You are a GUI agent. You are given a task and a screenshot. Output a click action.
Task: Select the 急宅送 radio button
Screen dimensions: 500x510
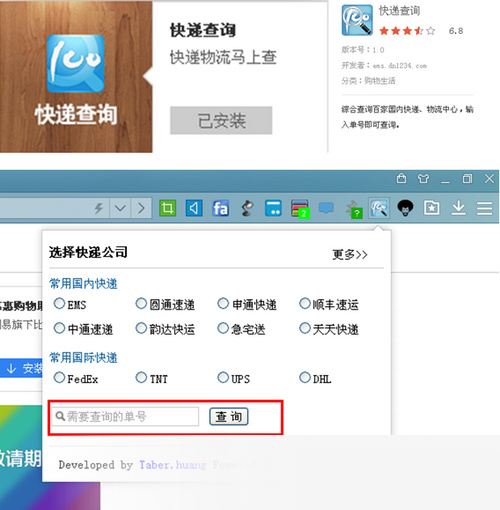coord(223,328)
